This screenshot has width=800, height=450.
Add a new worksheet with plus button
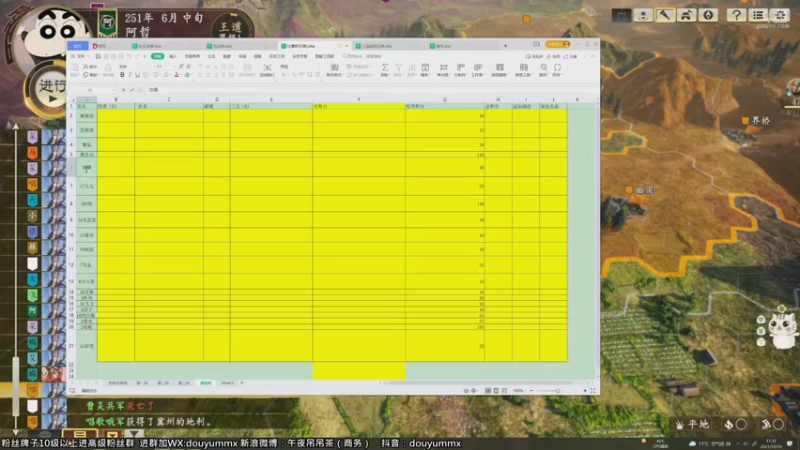242,383
